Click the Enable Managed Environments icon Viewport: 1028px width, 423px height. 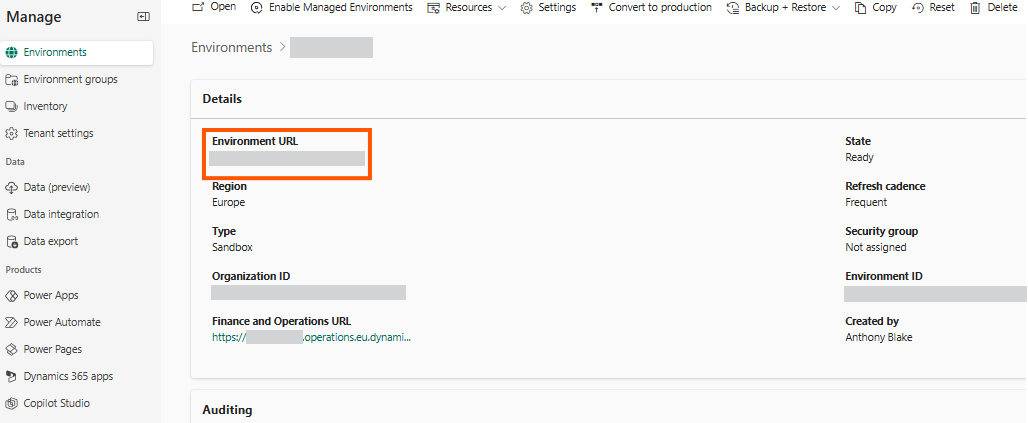pyautogui.click(x=257, y=8)
